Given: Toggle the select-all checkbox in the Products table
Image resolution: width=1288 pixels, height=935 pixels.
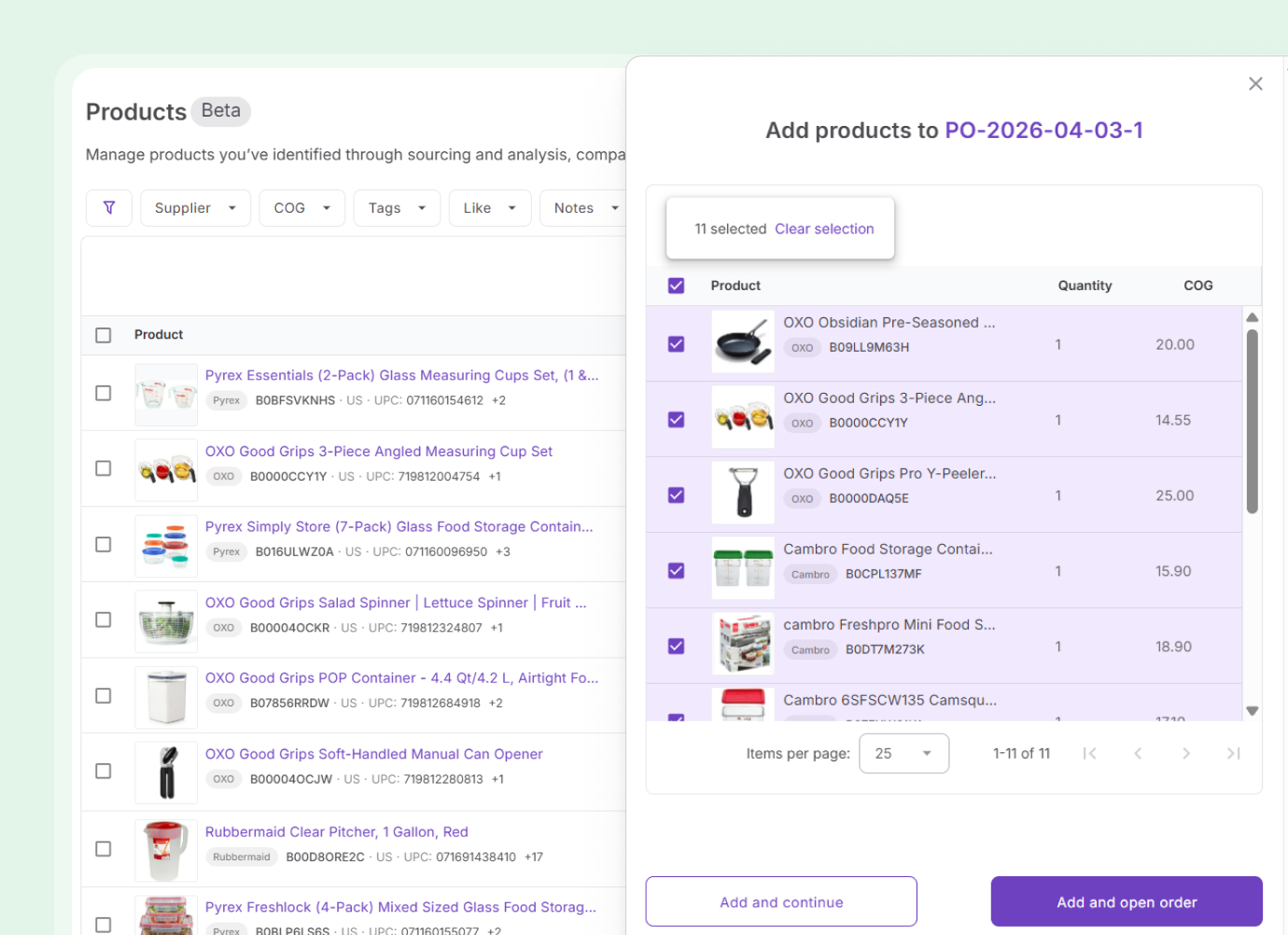Looking at the screenshot, I should pos(103,335).
